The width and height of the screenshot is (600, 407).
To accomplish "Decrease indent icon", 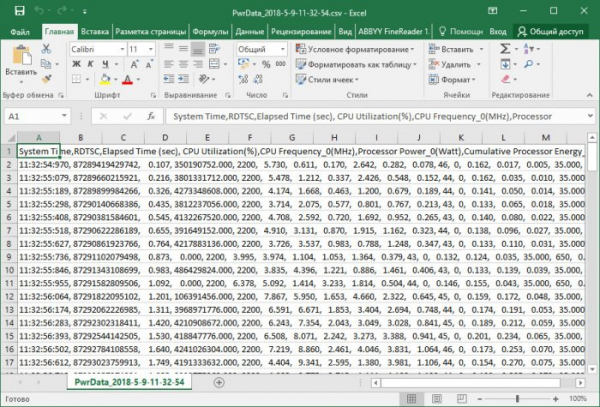I will click(x=169, y=79).
